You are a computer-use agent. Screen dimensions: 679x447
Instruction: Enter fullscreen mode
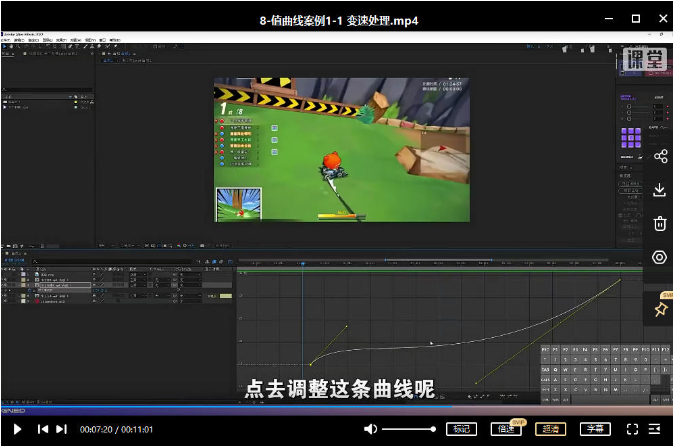[632, 429]
